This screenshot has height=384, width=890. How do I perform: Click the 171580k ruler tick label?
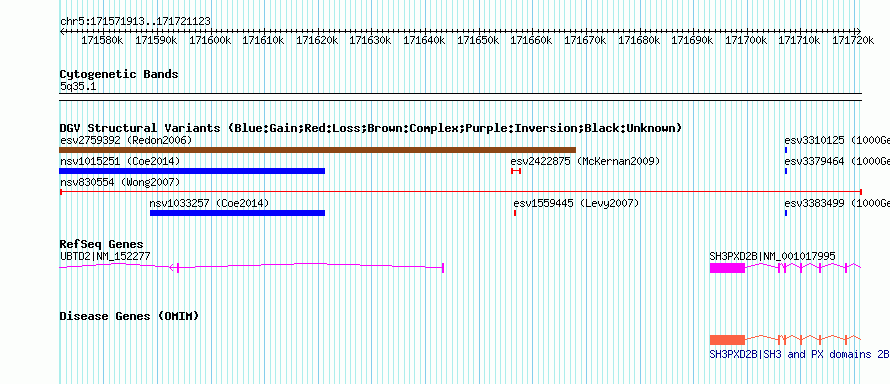click(x=102, y=40)
